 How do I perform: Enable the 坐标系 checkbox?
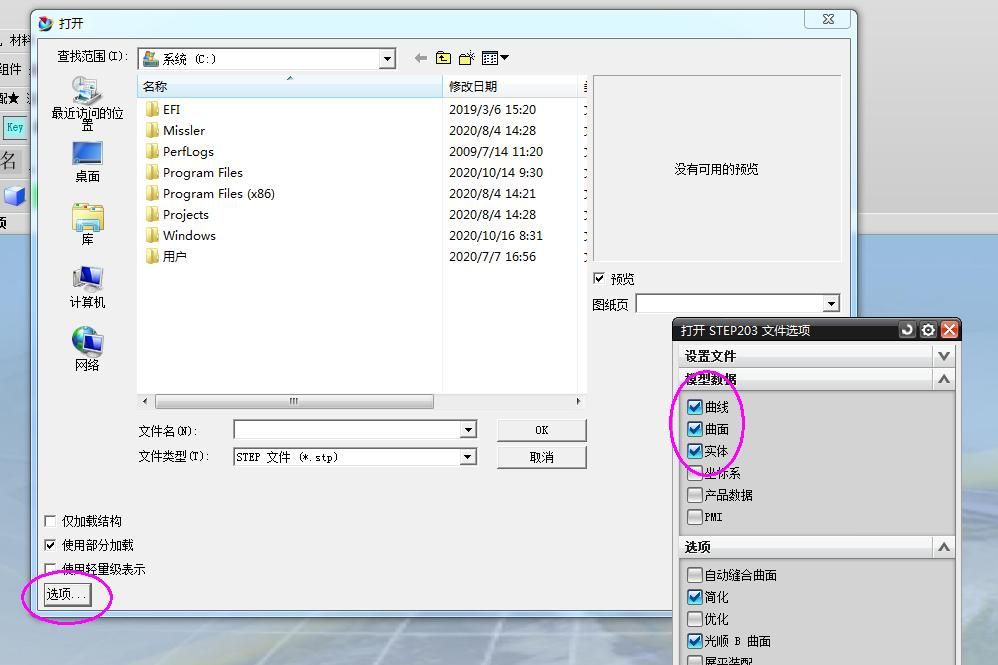[696, 473]
